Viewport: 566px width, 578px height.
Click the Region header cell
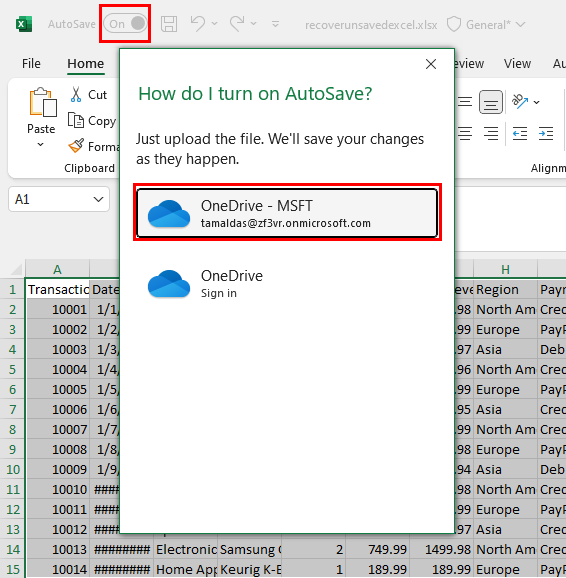(506, 290)
